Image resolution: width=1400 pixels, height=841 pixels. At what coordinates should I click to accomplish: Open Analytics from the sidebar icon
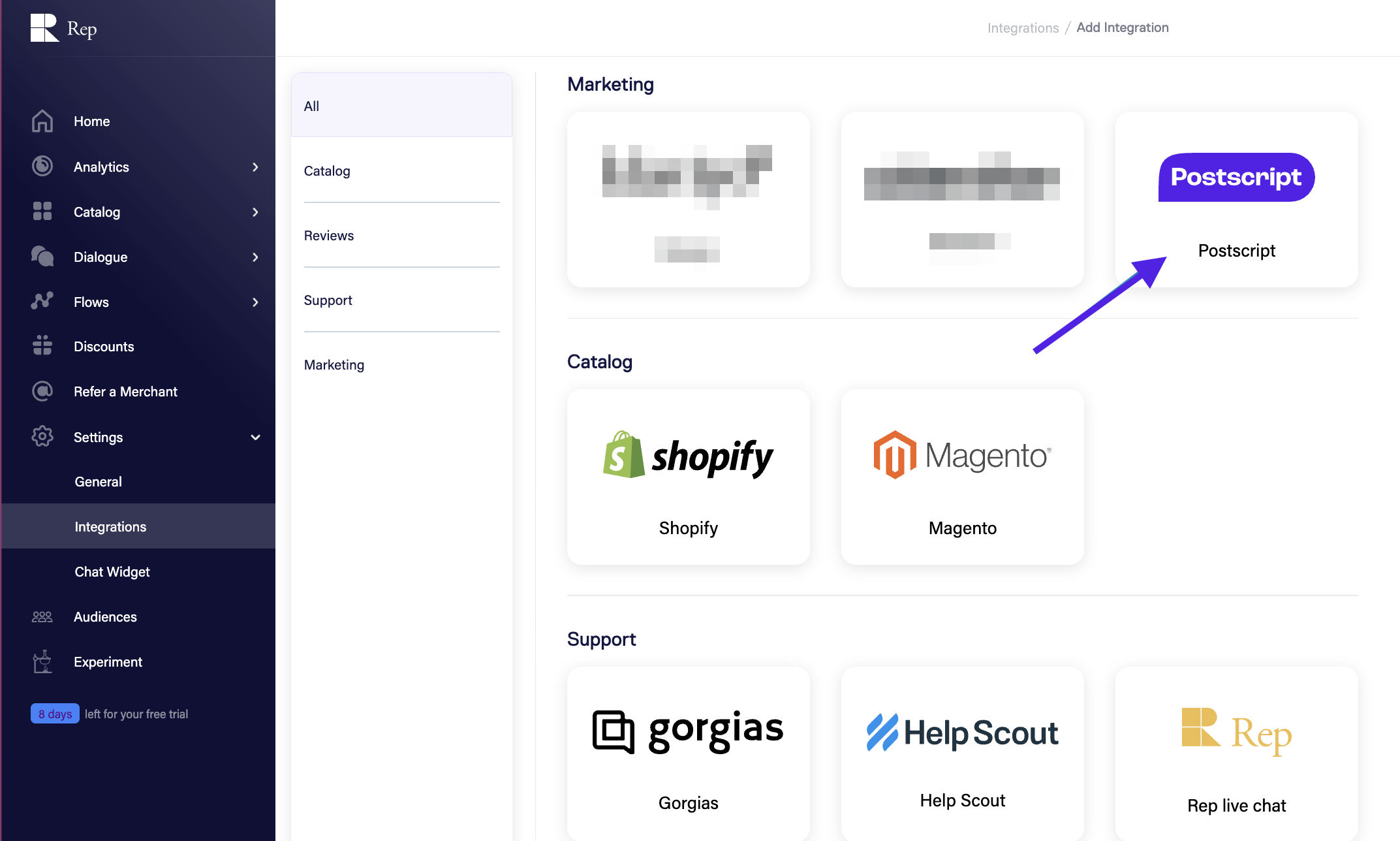coord(42,167)
